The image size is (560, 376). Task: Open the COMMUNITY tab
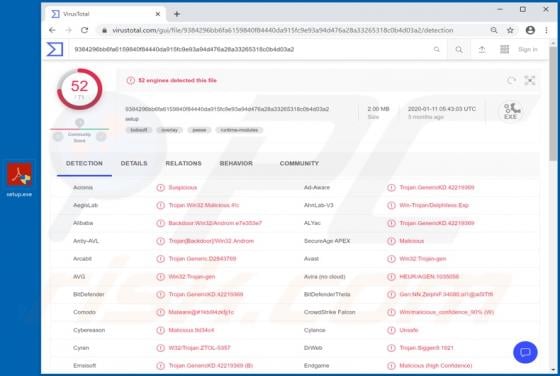(x=299, y=164)
